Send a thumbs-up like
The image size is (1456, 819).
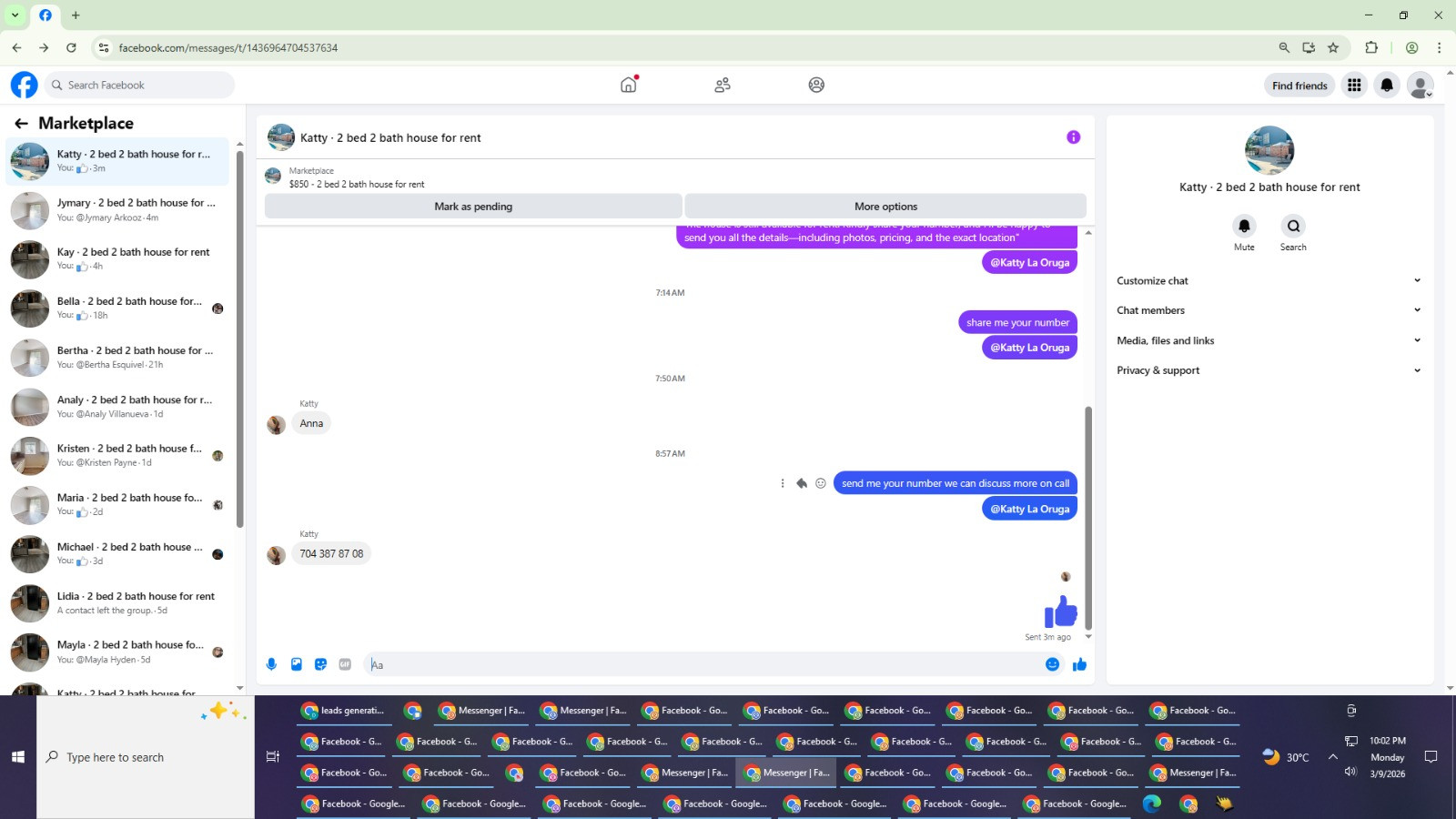(1080, 664)
